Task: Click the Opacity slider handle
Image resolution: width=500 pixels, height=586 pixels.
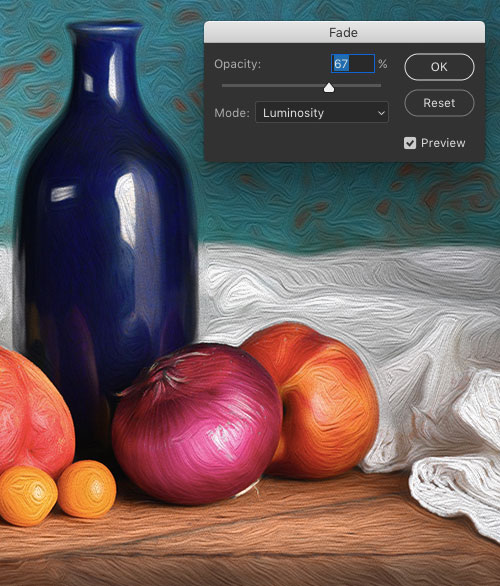Action: (329, 87)
